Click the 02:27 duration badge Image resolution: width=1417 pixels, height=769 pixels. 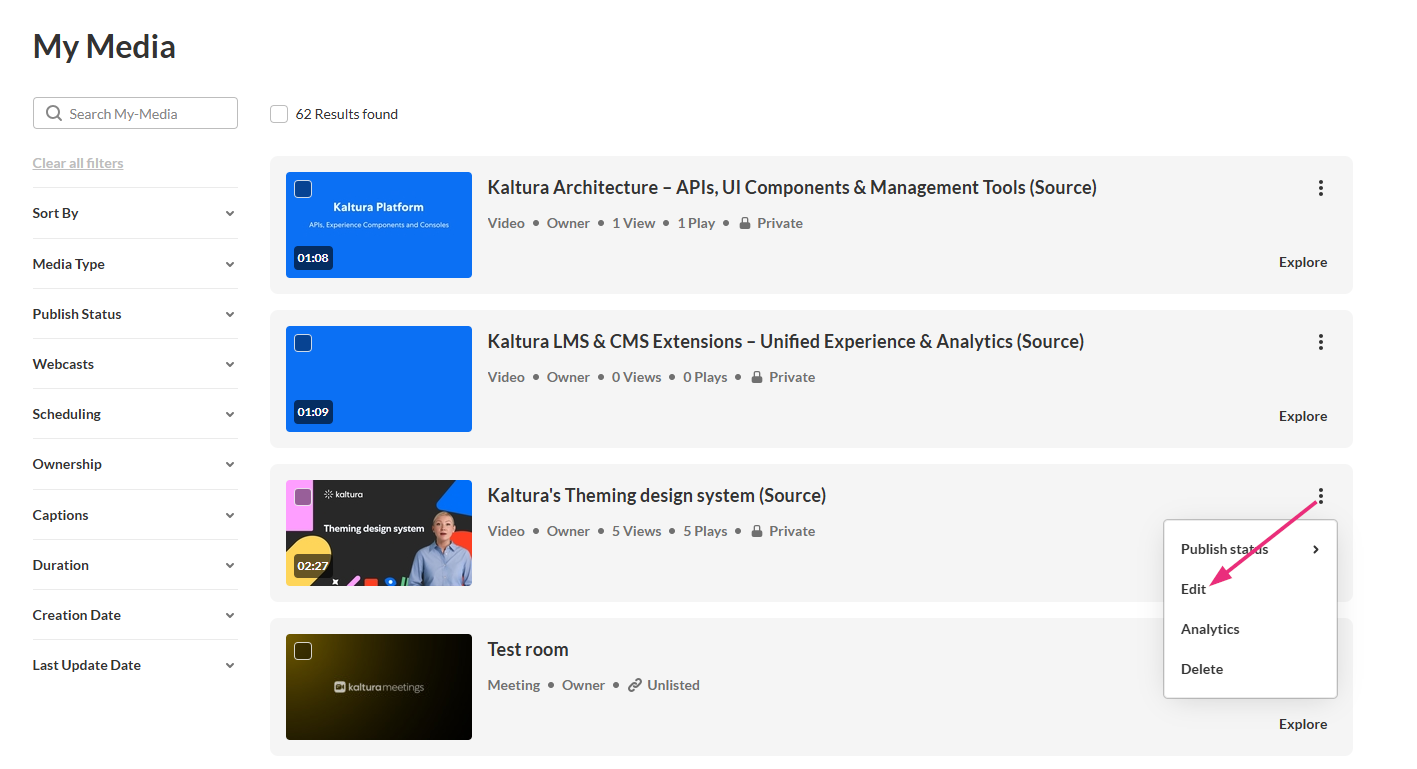pos(313,566)
